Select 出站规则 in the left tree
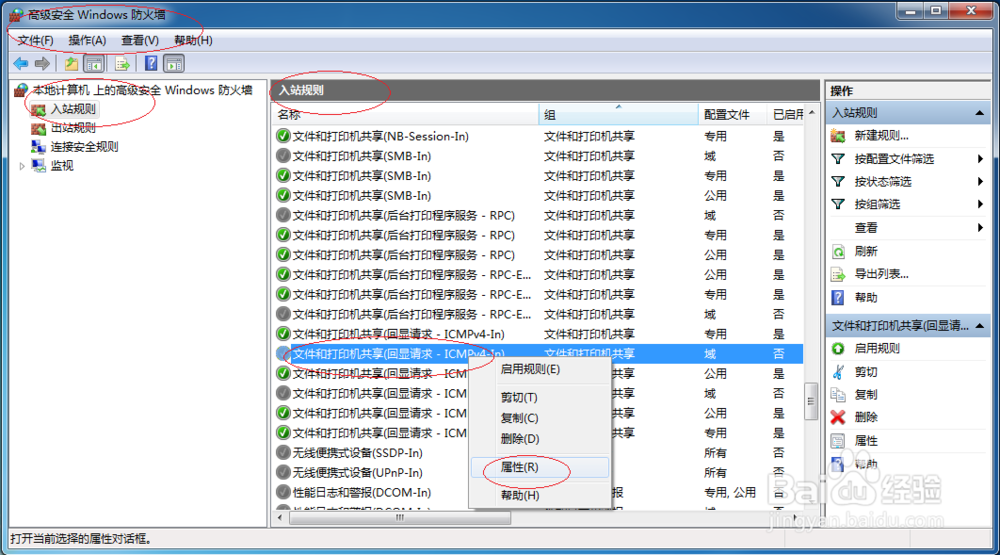 pos(73,128)
